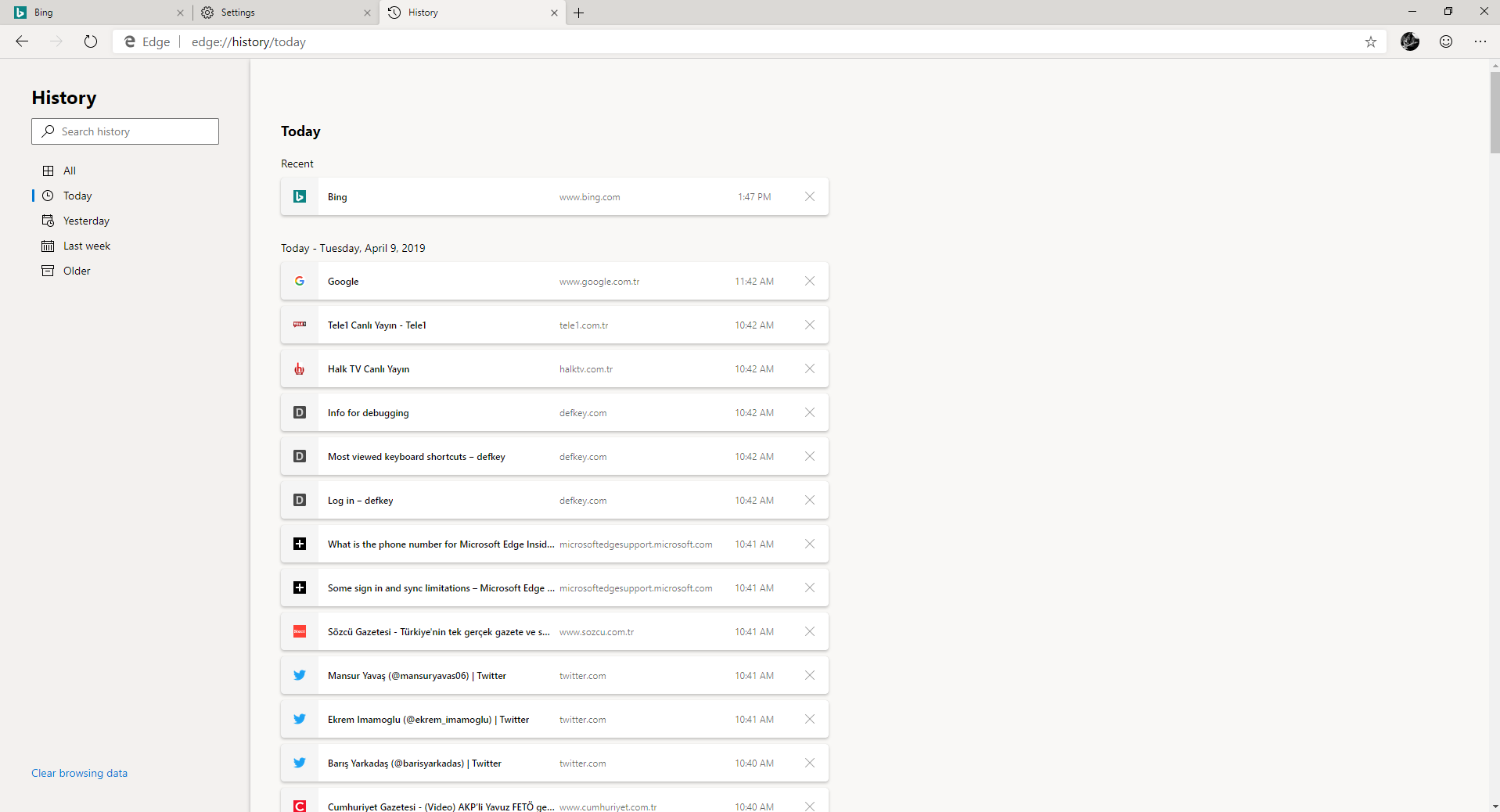Open the user profile avatar
Image resolution: width=1500 pixels, height=812 pixels.
tap(1410, 41)
